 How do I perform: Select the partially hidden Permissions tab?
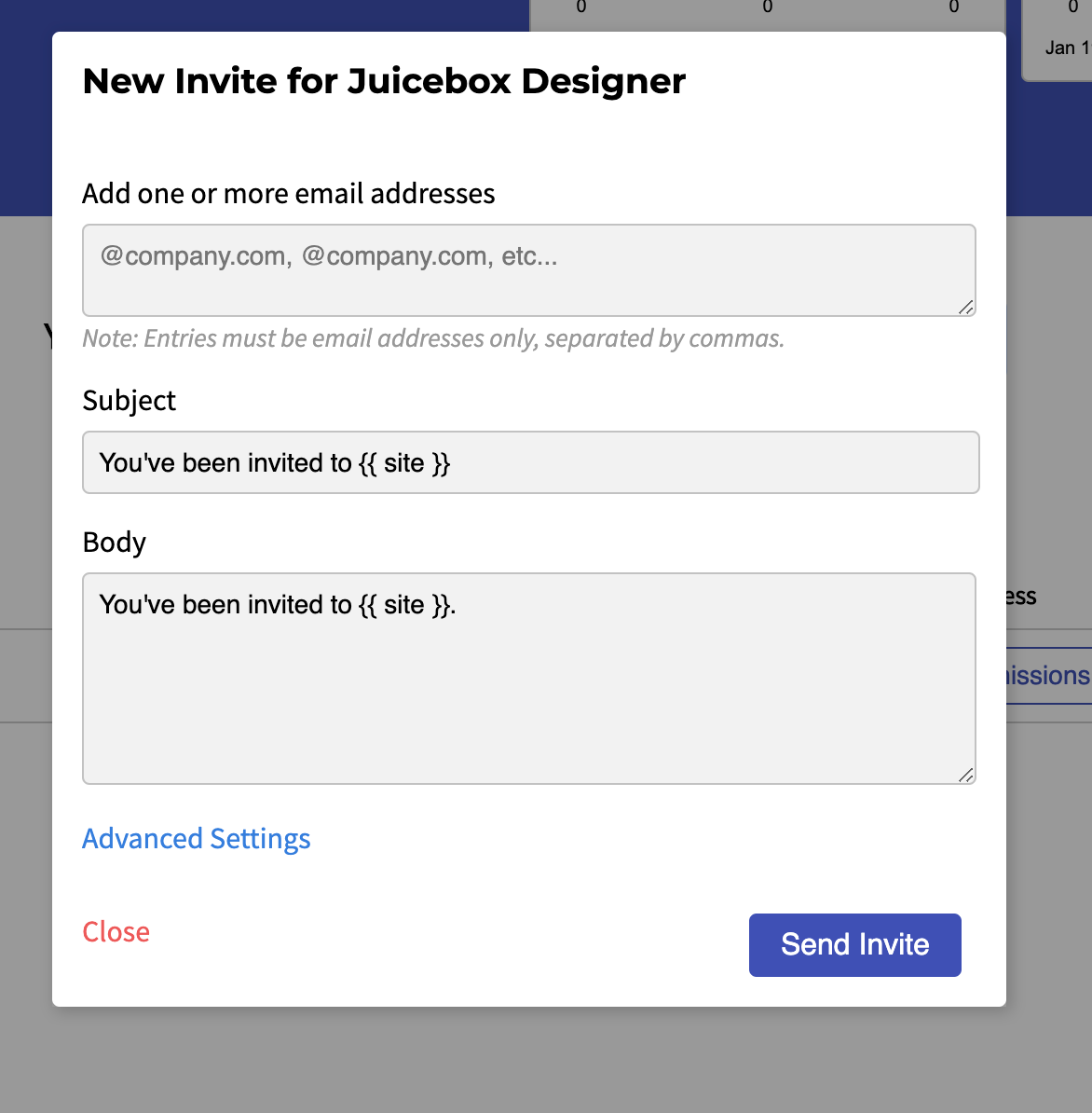[x=1049, y=676]
